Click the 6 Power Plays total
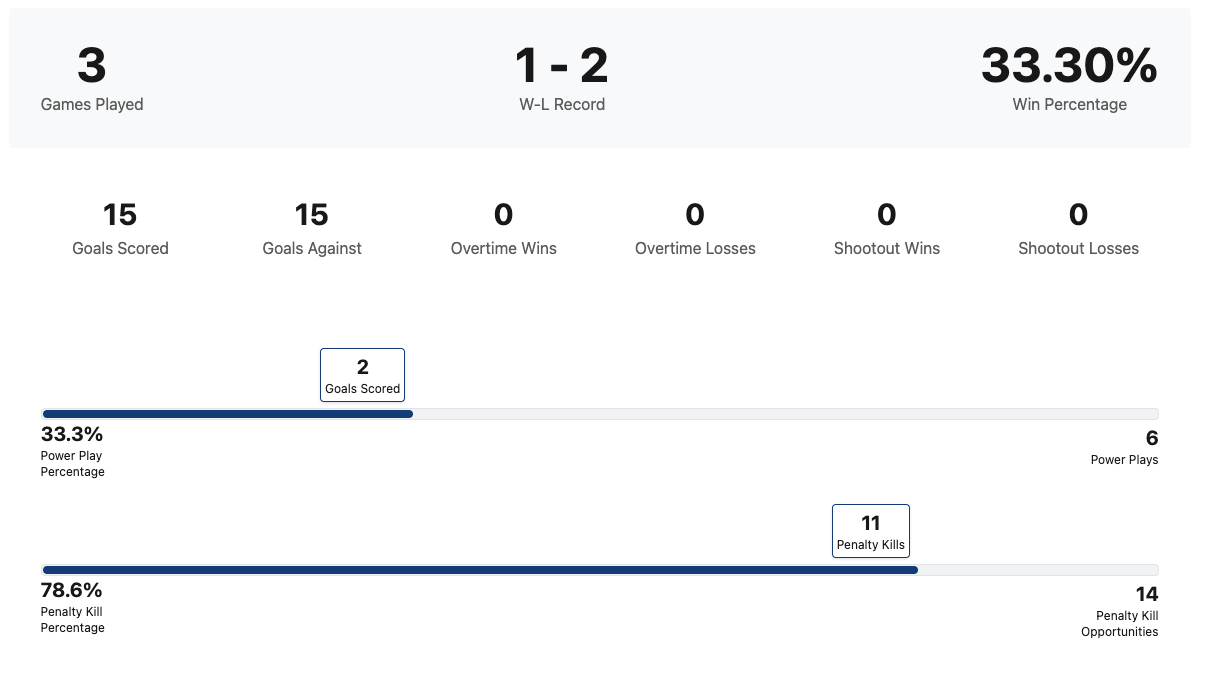This screenshot has width=1208, height=677. pos(1126,447)
